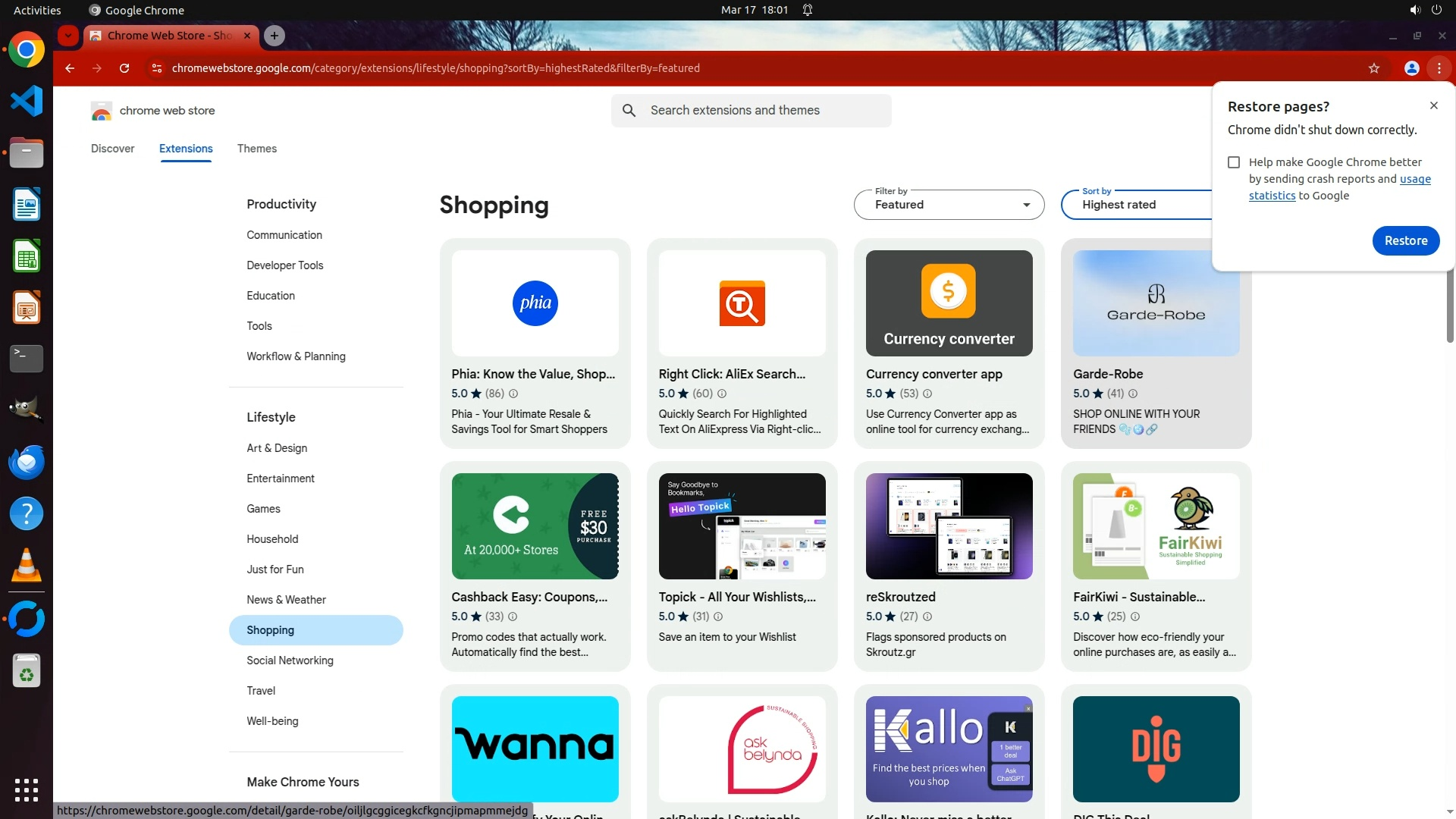Click the Currency converter app thumbnail
This screenshot has width=1456, height=819.
pos(949,303)
